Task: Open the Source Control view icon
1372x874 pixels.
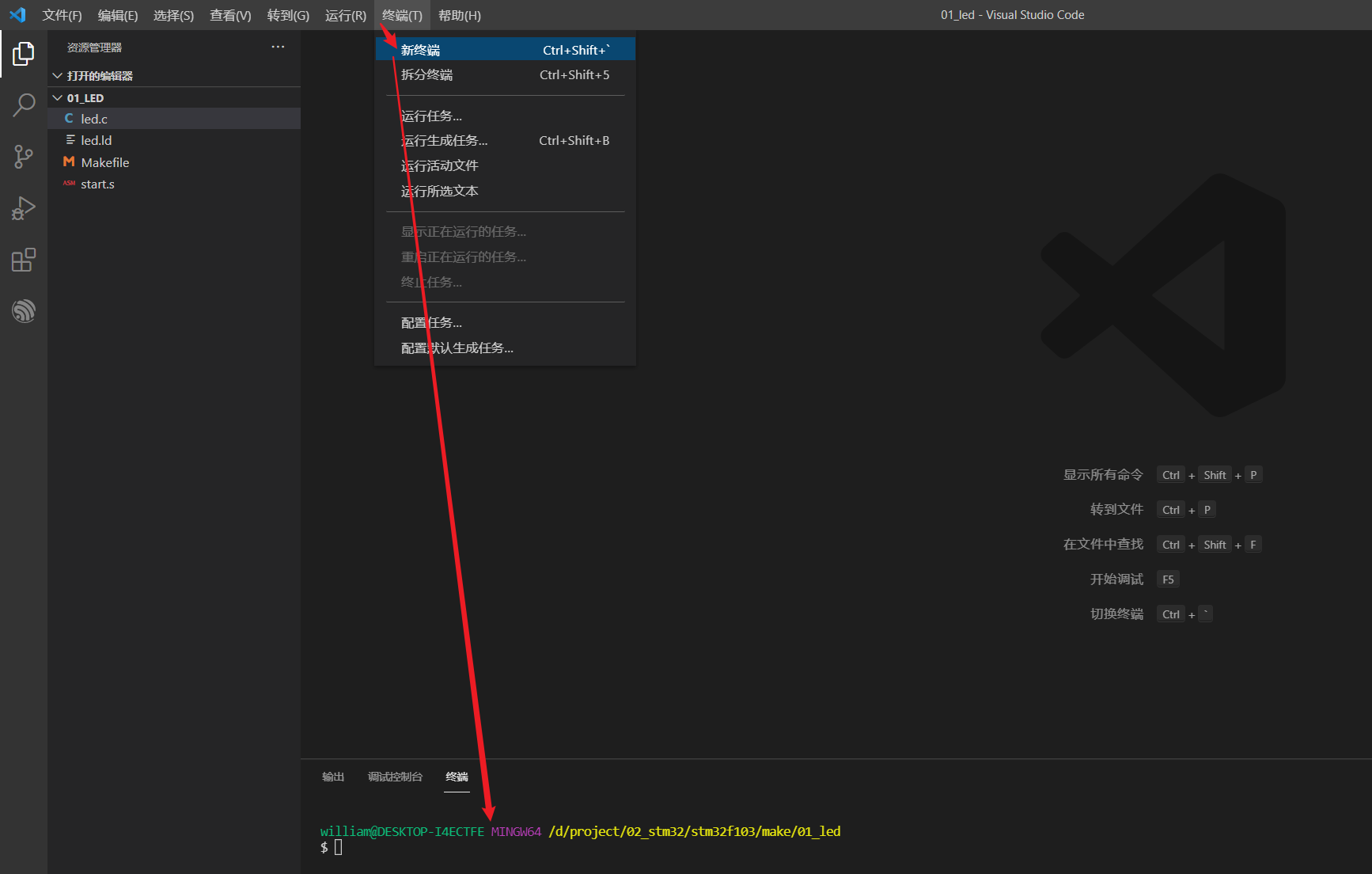Action: [x=24, y=157]
